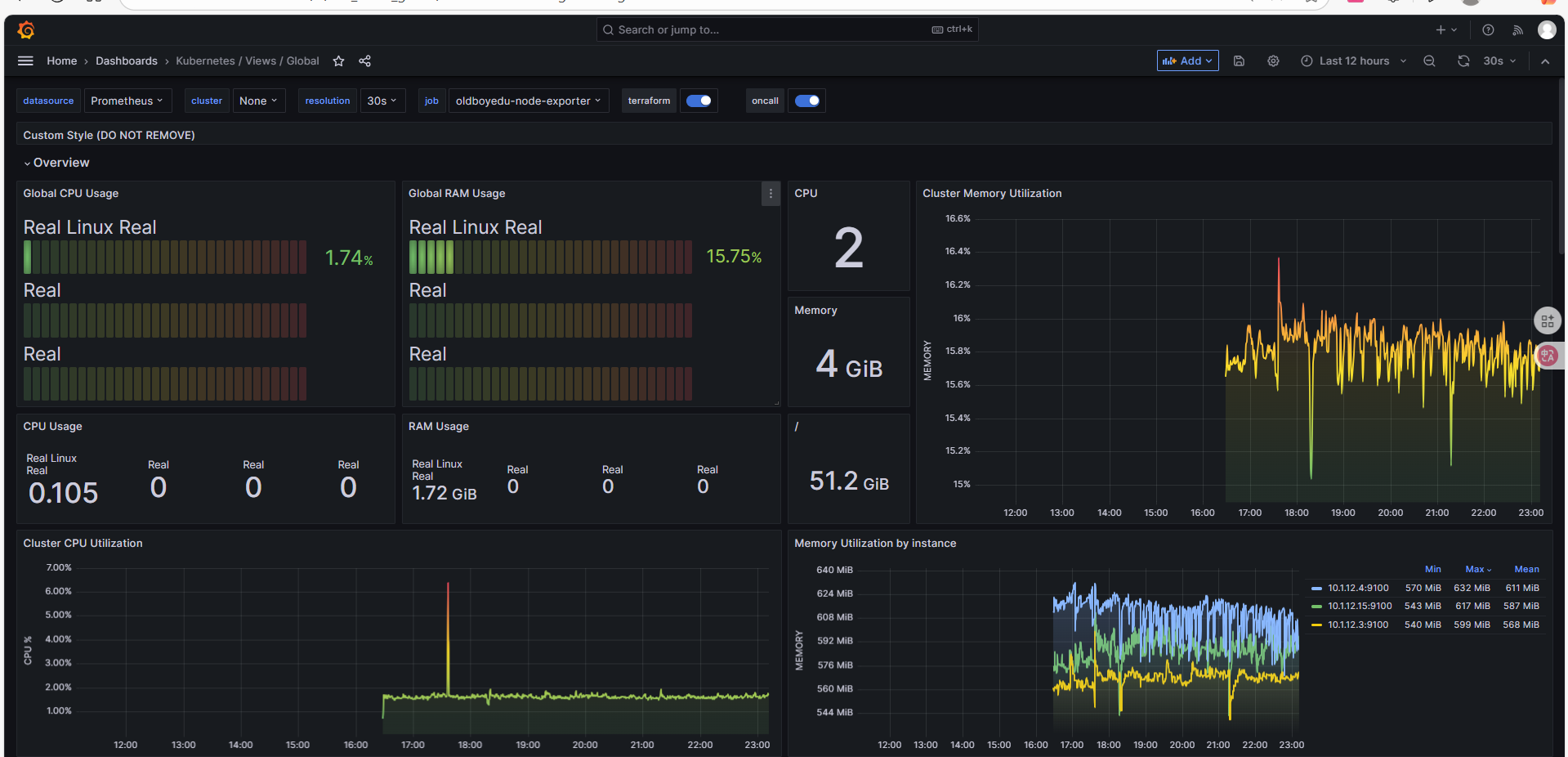Screen dimensions: 1568x757
Task: Expand the job oldboyedu-node-exporter dropdown
Action: (x=528, y=101)
